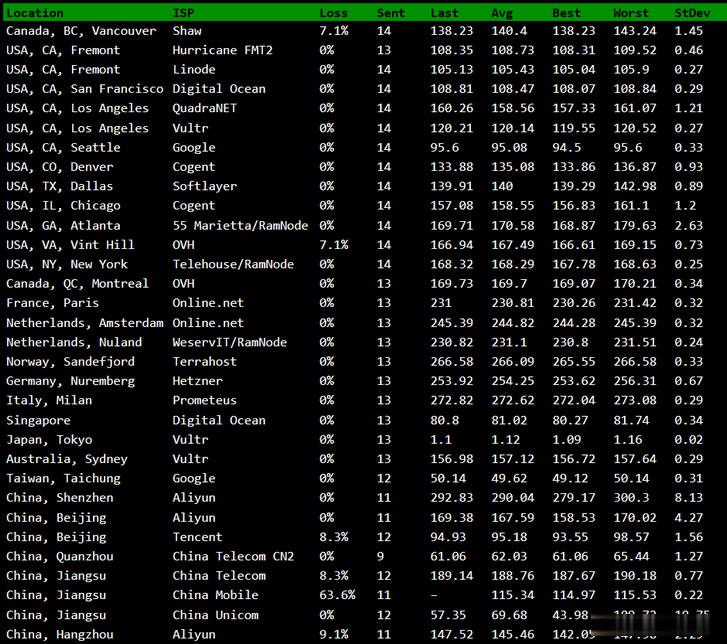
Task: Click 'Telehouse/RamNode' ISP text
Action: (233, 264)
